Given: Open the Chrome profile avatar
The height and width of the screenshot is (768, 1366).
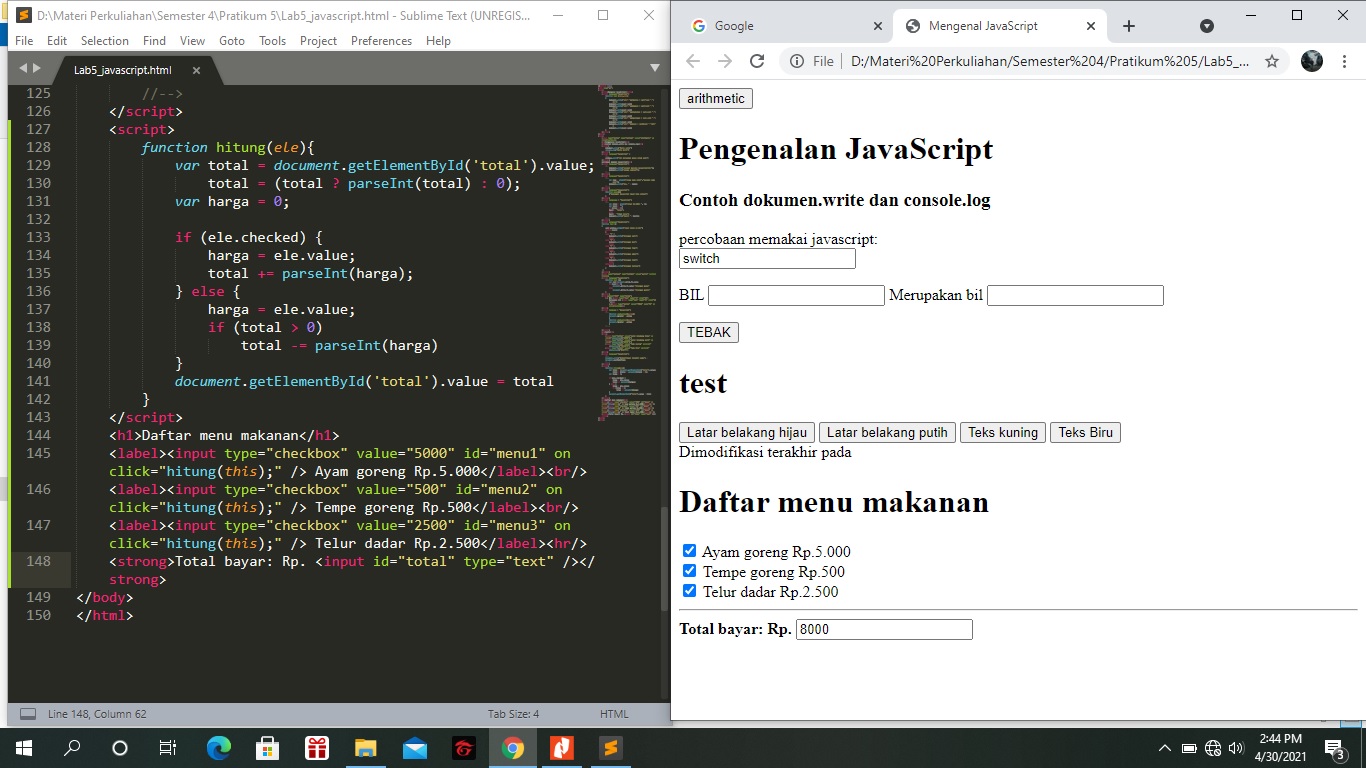Looking at the screenshot, I should click(1311, 60).
